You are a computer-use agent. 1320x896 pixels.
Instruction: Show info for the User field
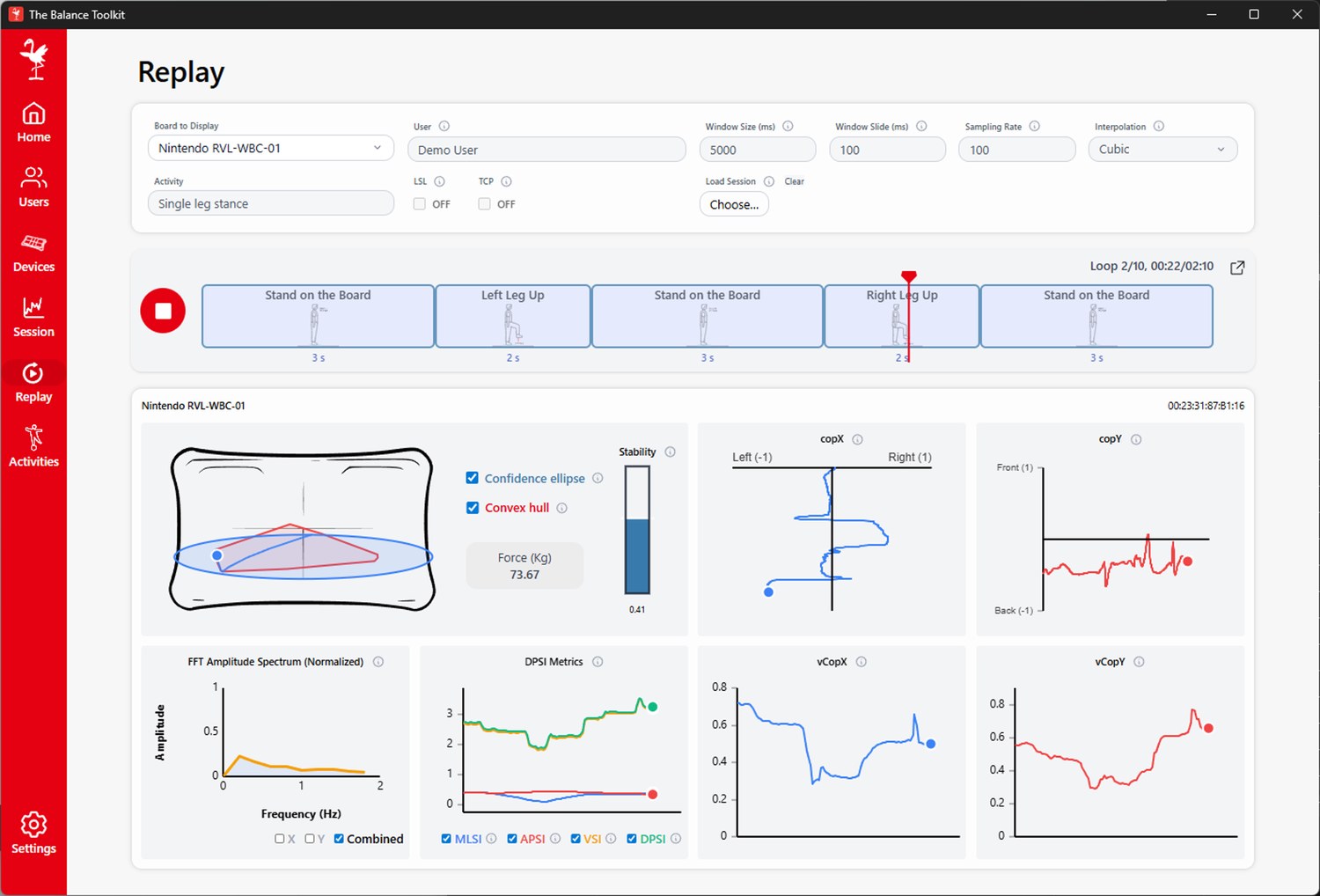[444, 126]
